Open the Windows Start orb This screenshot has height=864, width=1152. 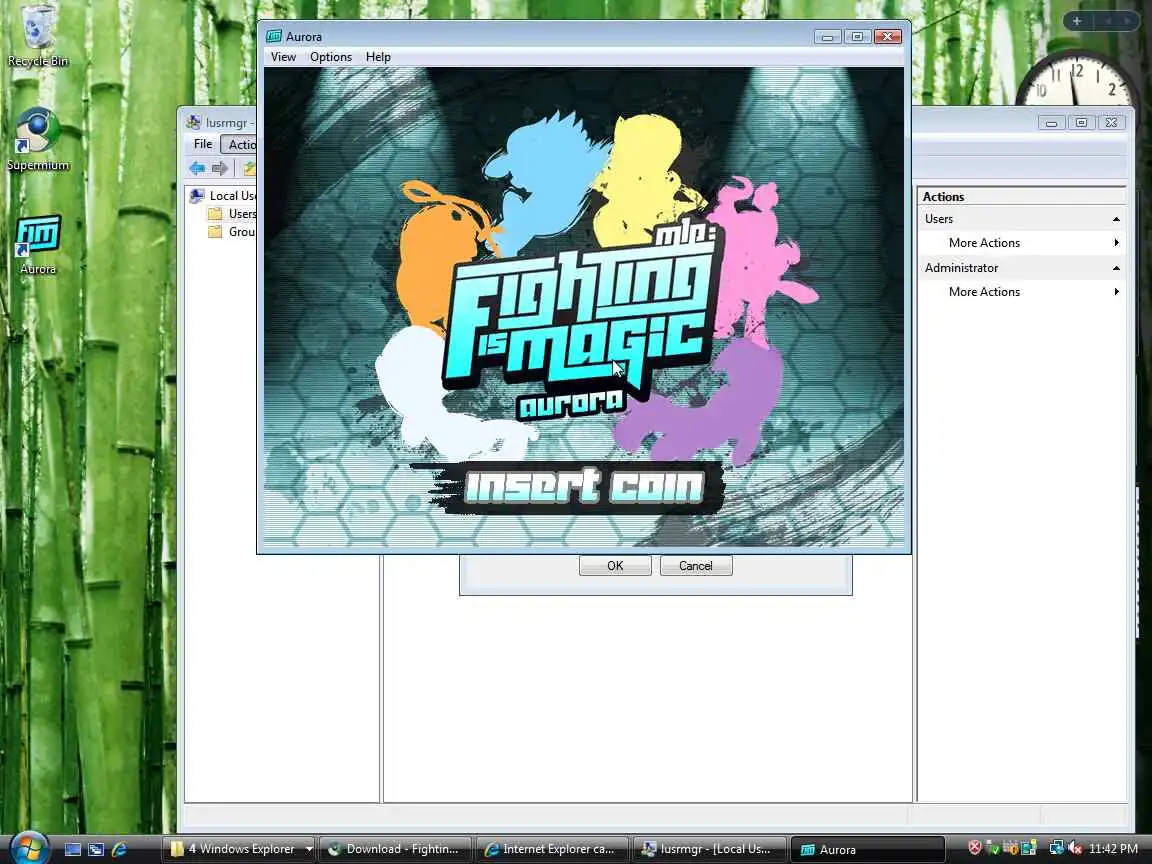(x=29, y=849)
